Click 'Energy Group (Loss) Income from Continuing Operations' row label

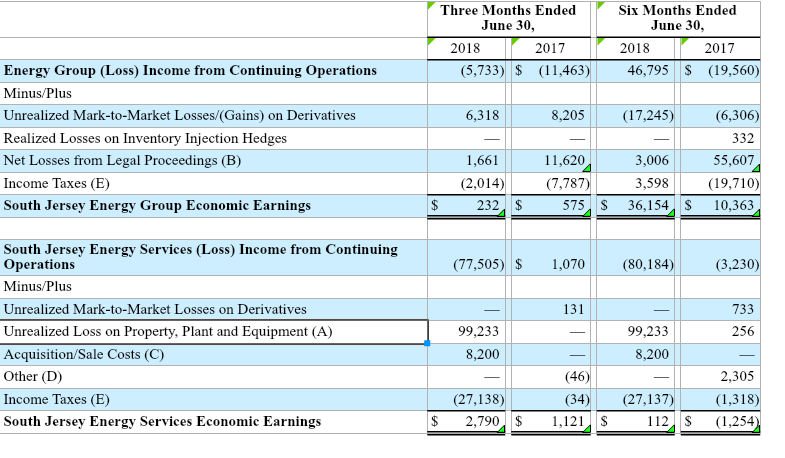pyautogui.click(x=190, y=71)
